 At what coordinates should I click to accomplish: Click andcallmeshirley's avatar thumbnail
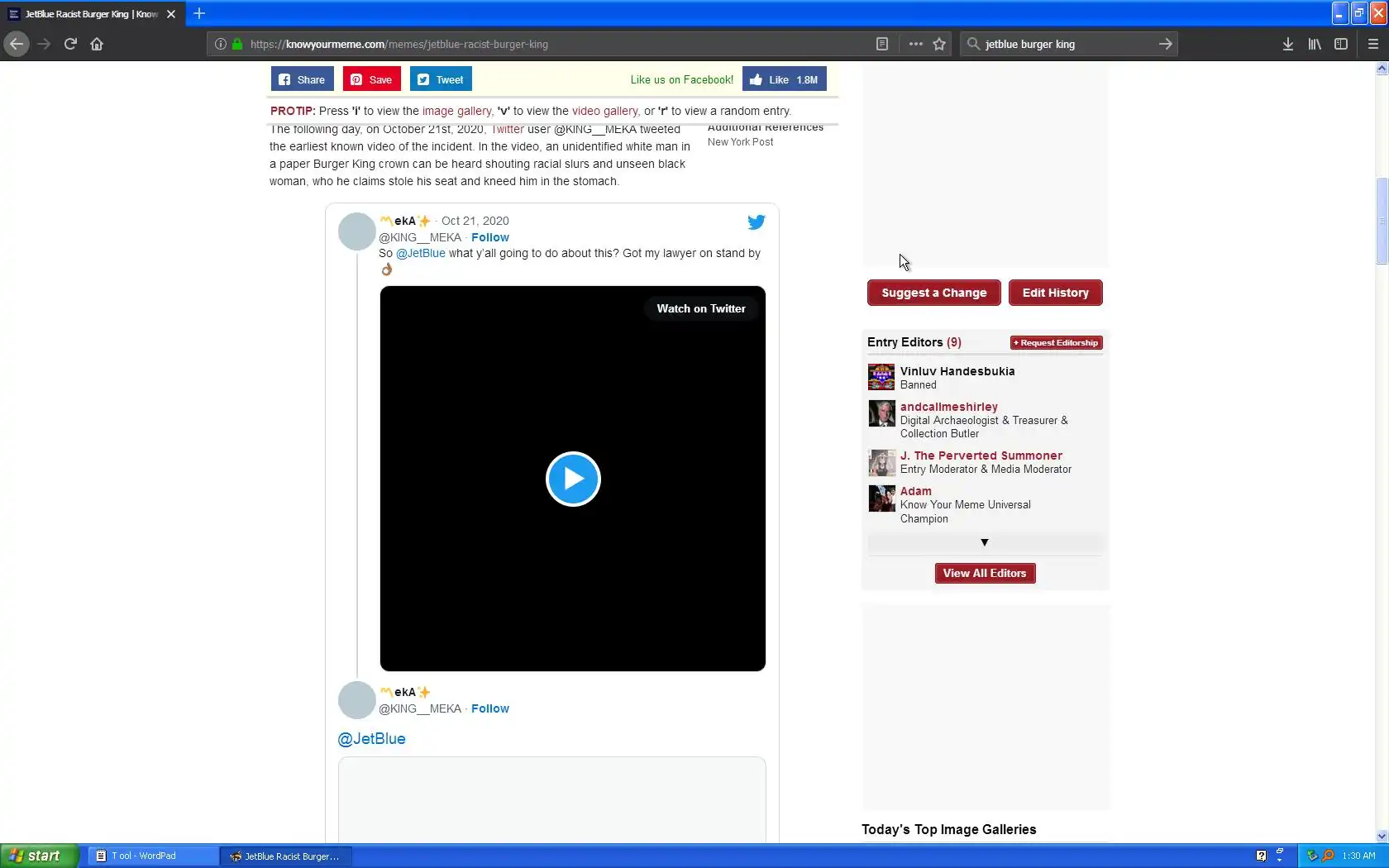pos(881,413)
